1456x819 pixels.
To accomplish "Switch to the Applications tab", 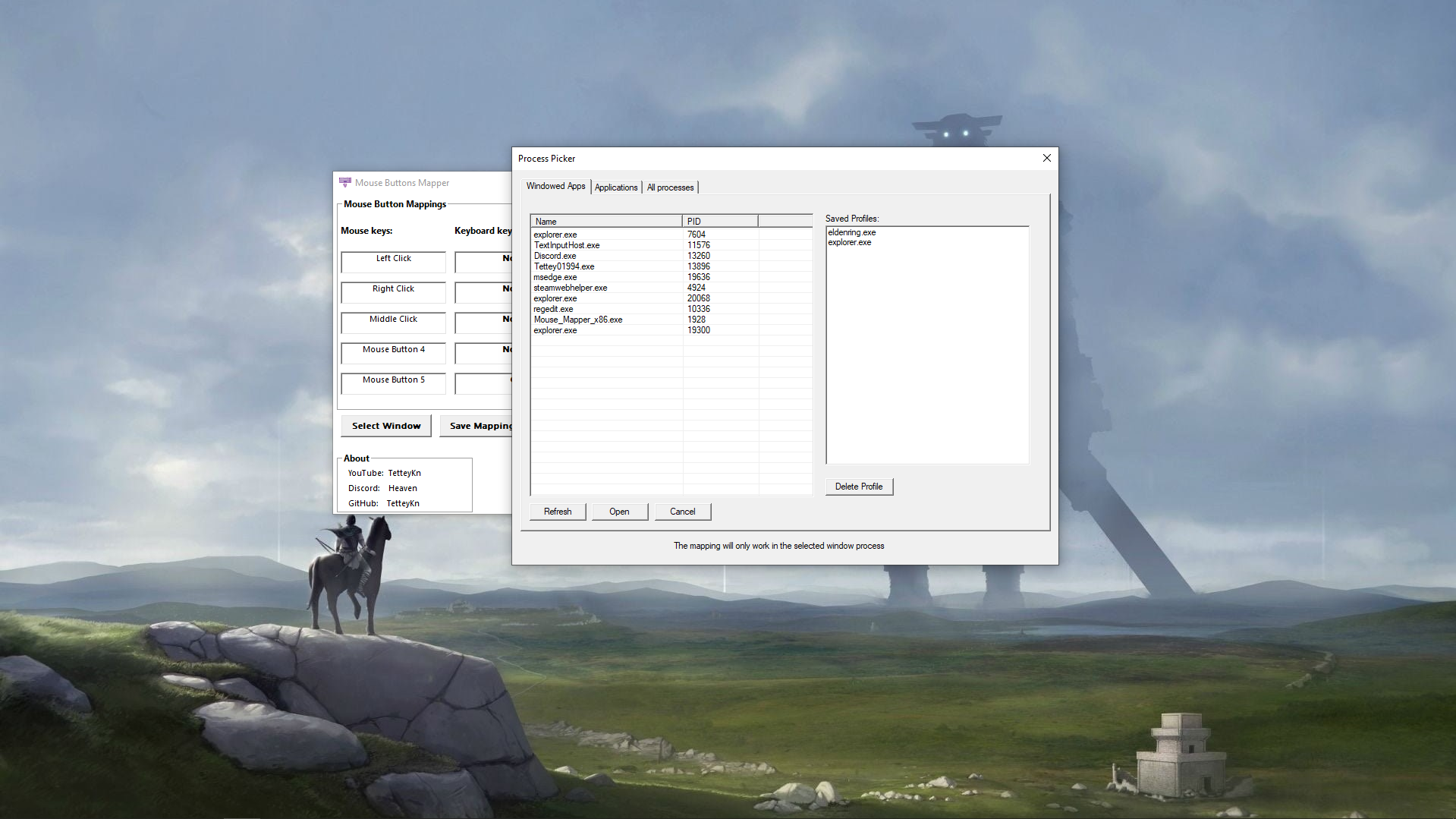I will click(x=616, y=187).
